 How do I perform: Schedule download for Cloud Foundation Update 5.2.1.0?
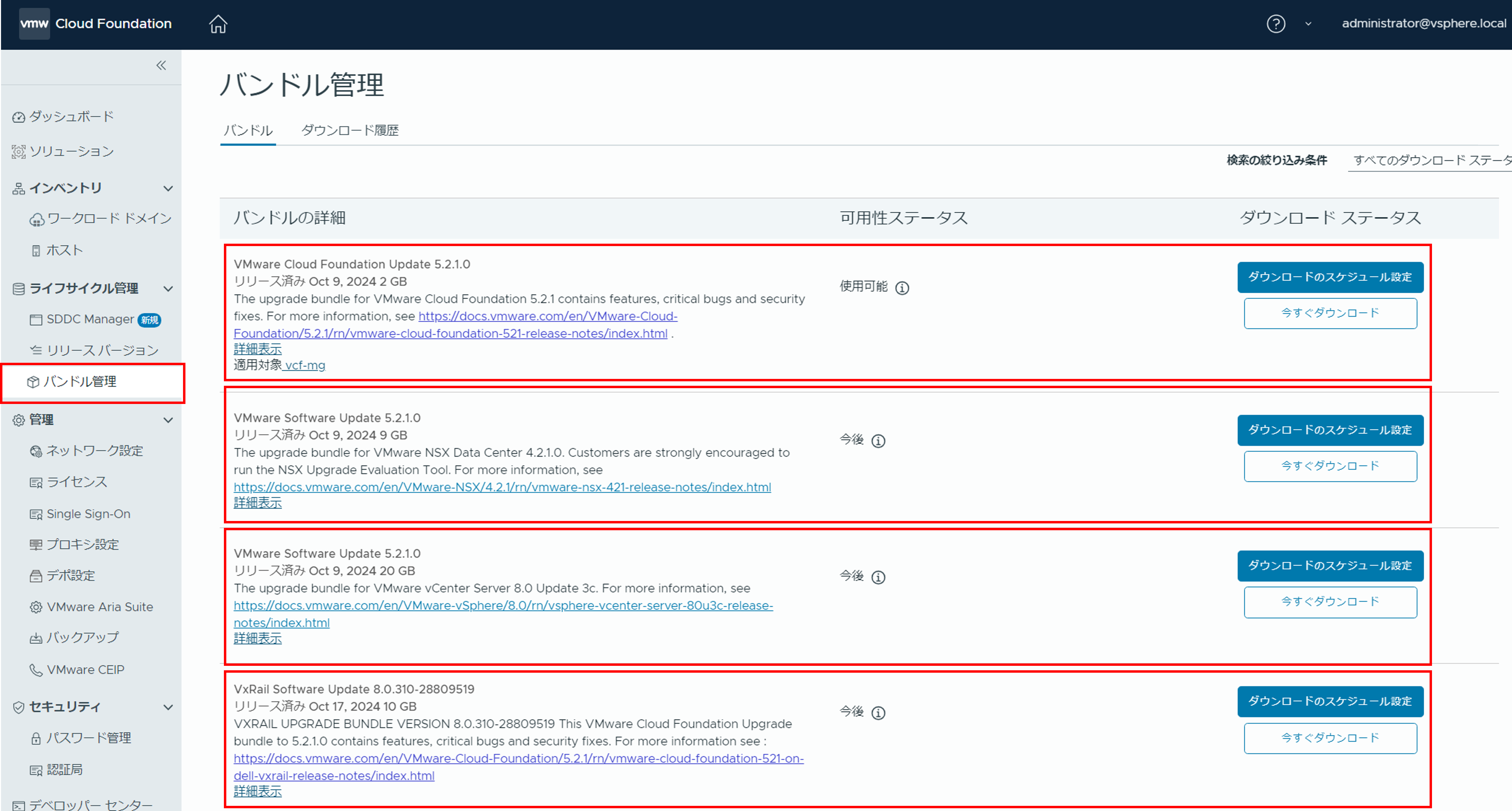point(1330,277)
